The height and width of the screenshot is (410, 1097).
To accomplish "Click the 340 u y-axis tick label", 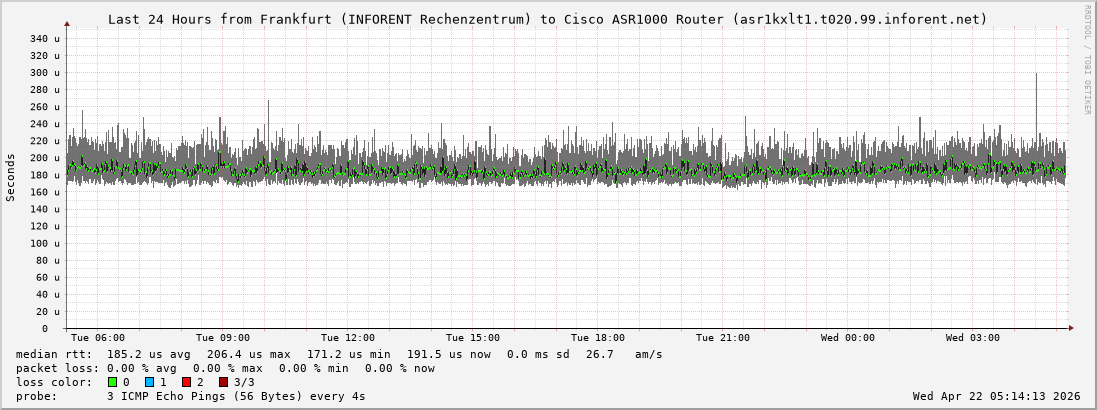I will pyautogui.click(x=46, y=39).
